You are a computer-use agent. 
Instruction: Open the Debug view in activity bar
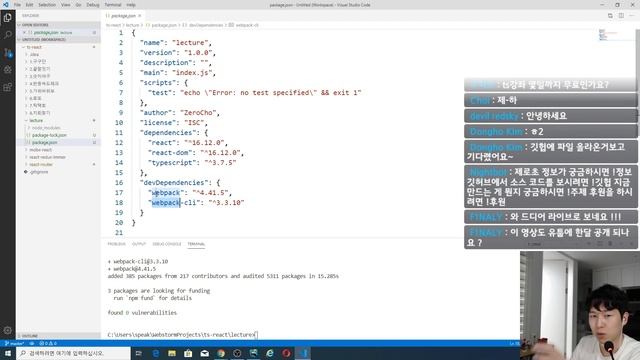(x=7, y=70)
